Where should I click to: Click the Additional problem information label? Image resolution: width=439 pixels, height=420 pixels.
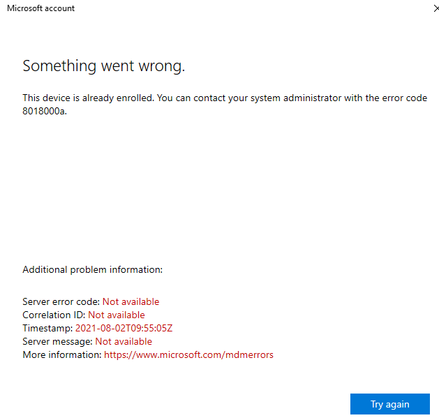point(93,270)
